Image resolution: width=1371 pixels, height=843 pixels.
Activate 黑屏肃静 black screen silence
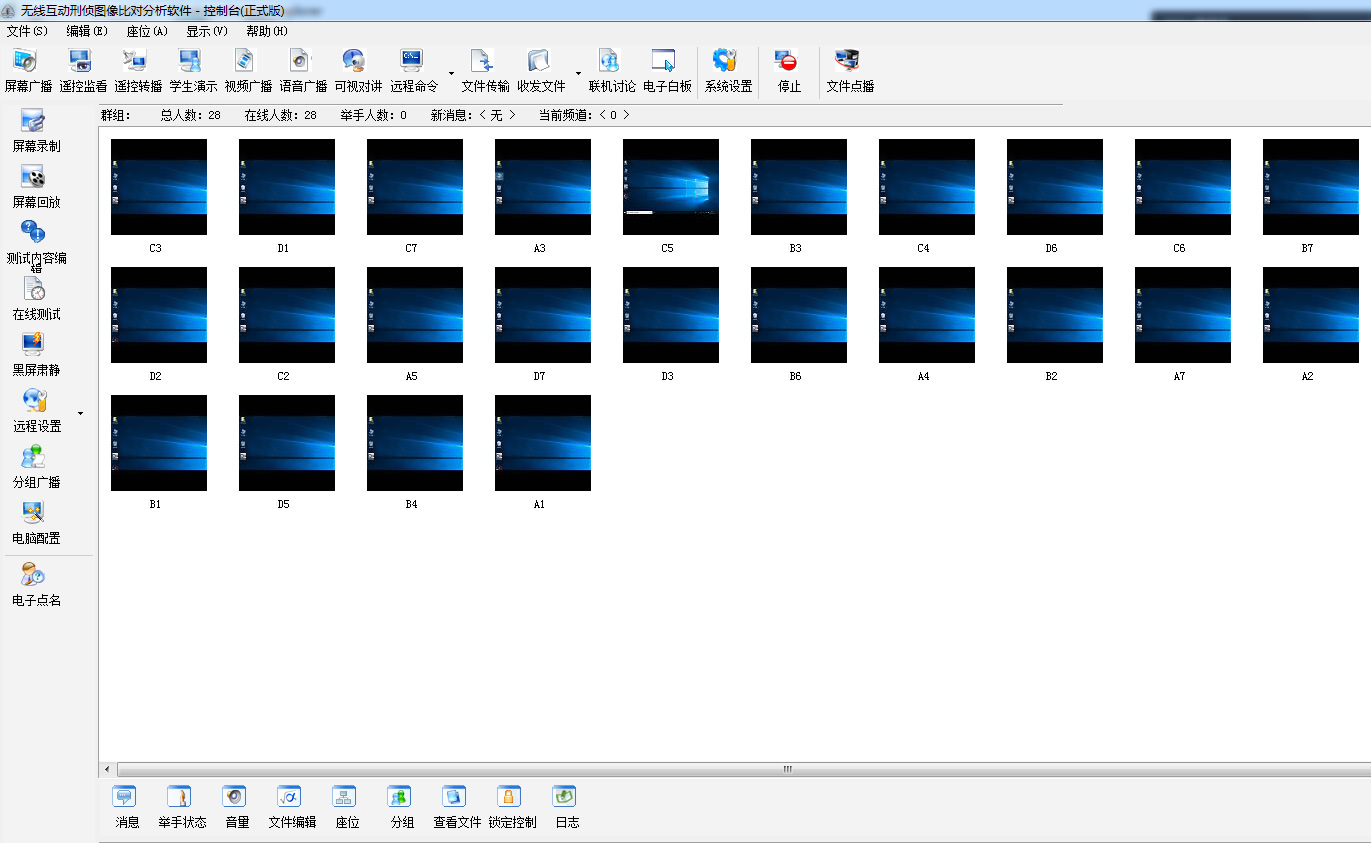(x=36, y=355)
